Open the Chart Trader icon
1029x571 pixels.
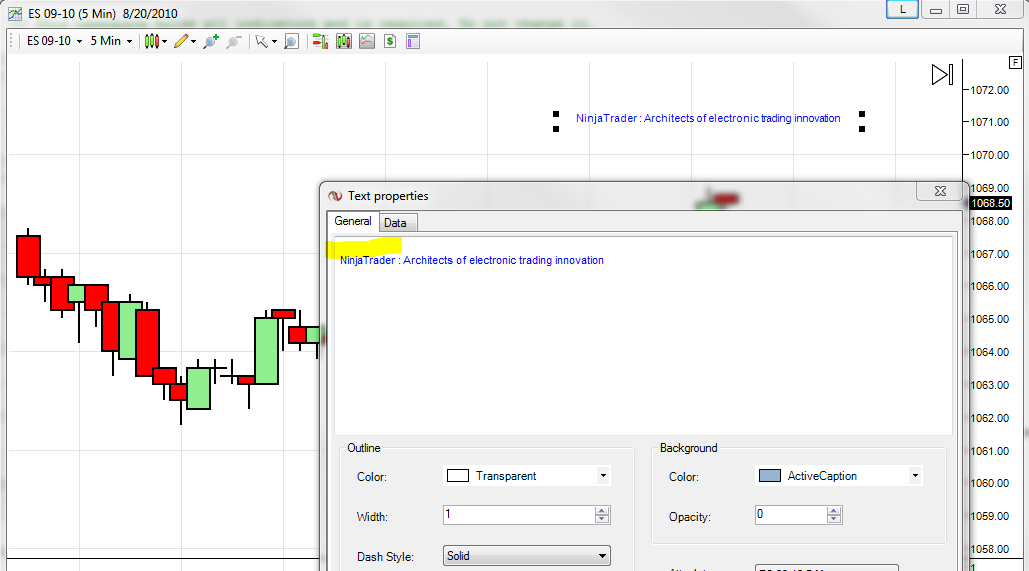coord(320,41)
